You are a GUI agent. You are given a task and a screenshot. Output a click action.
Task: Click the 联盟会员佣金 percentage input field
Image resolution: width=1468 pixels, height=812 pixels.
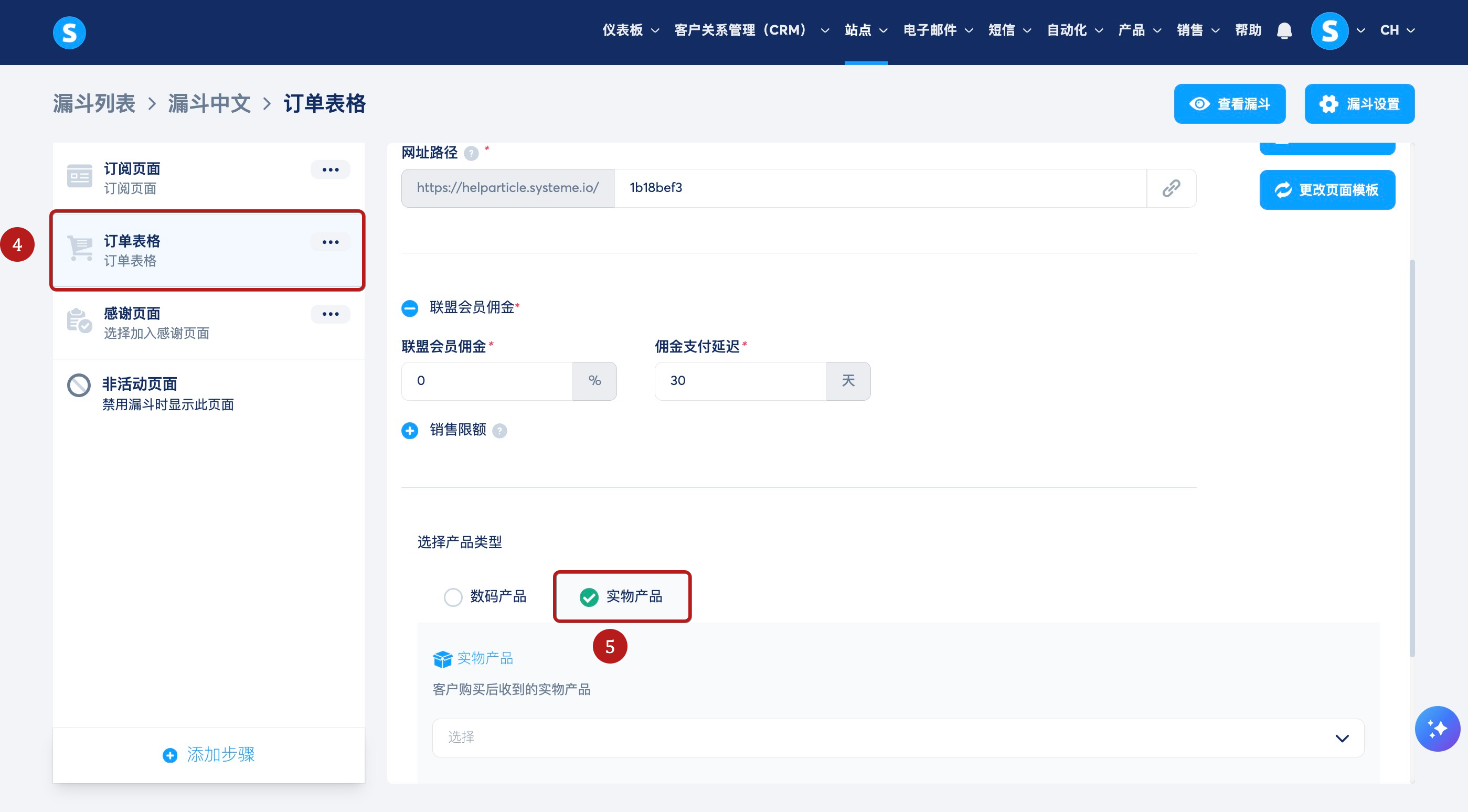[487, 381]
